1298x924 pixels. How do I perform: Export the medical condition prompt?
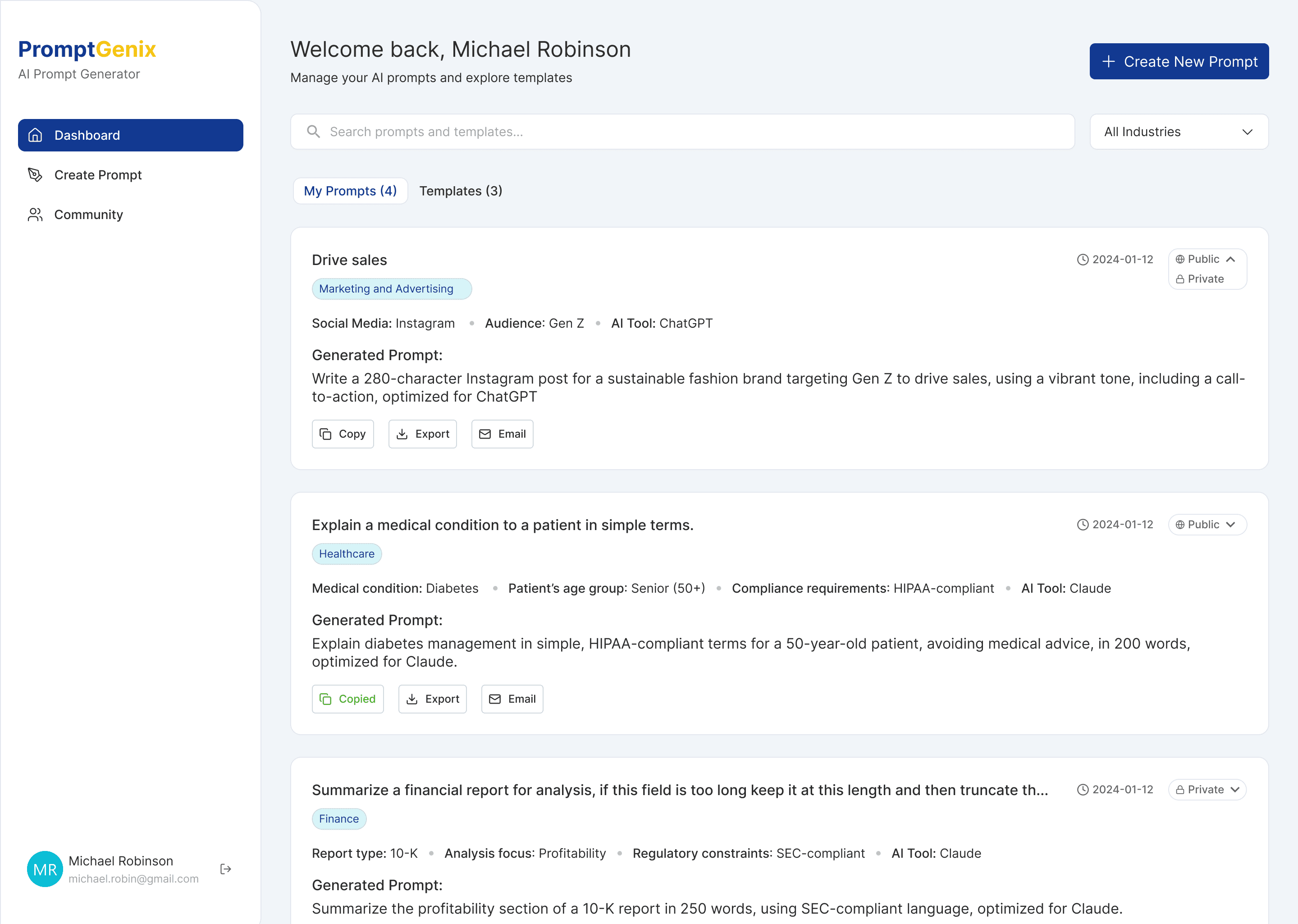point(432,699)
